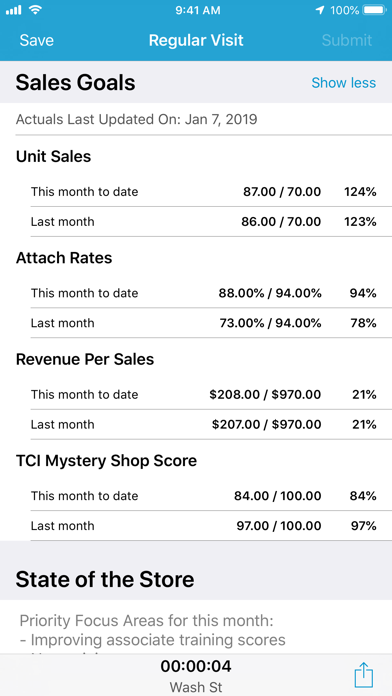Image resolution: width=392 pixels, height=696 pixels.
Task: Select the Regular Visit title
Action: [x=196, y=40]
